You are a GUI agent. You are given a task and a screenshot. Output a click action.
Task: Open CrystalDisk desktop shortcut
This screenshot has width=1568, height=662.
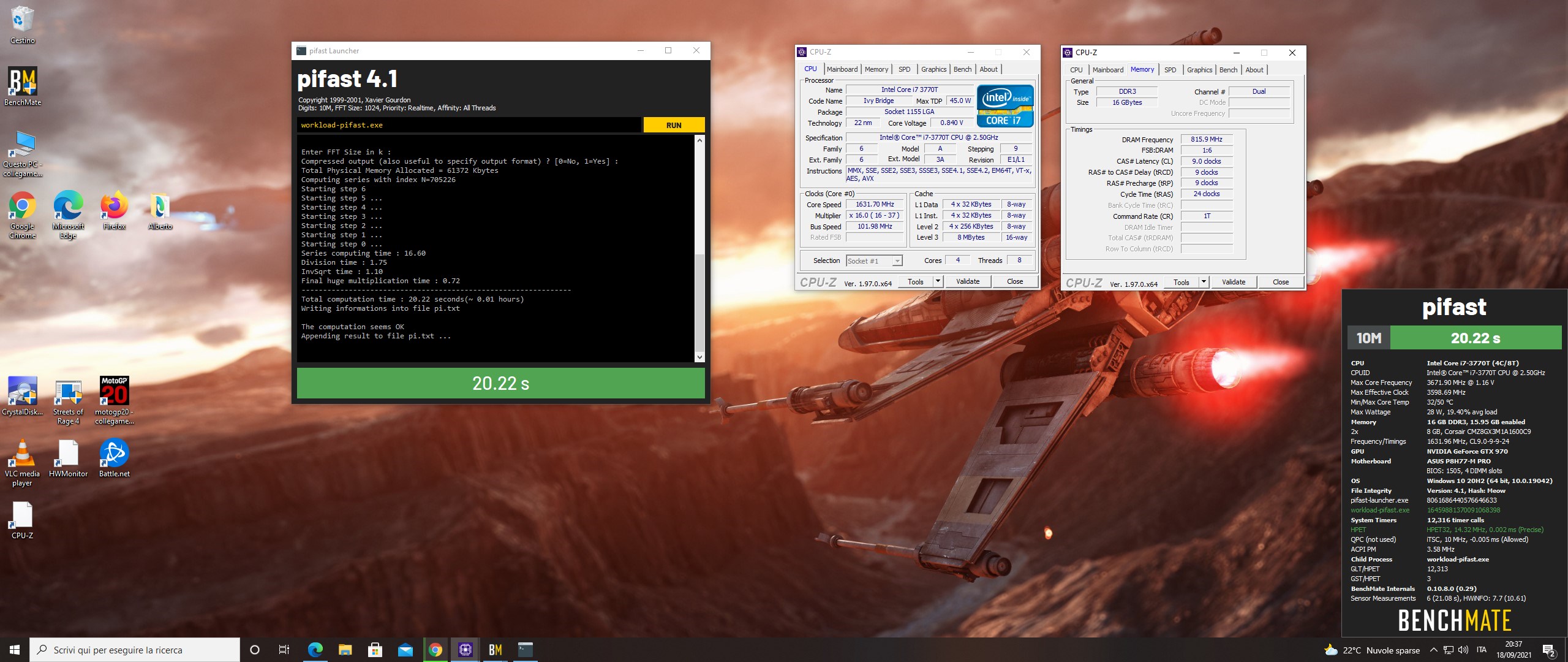23,396
